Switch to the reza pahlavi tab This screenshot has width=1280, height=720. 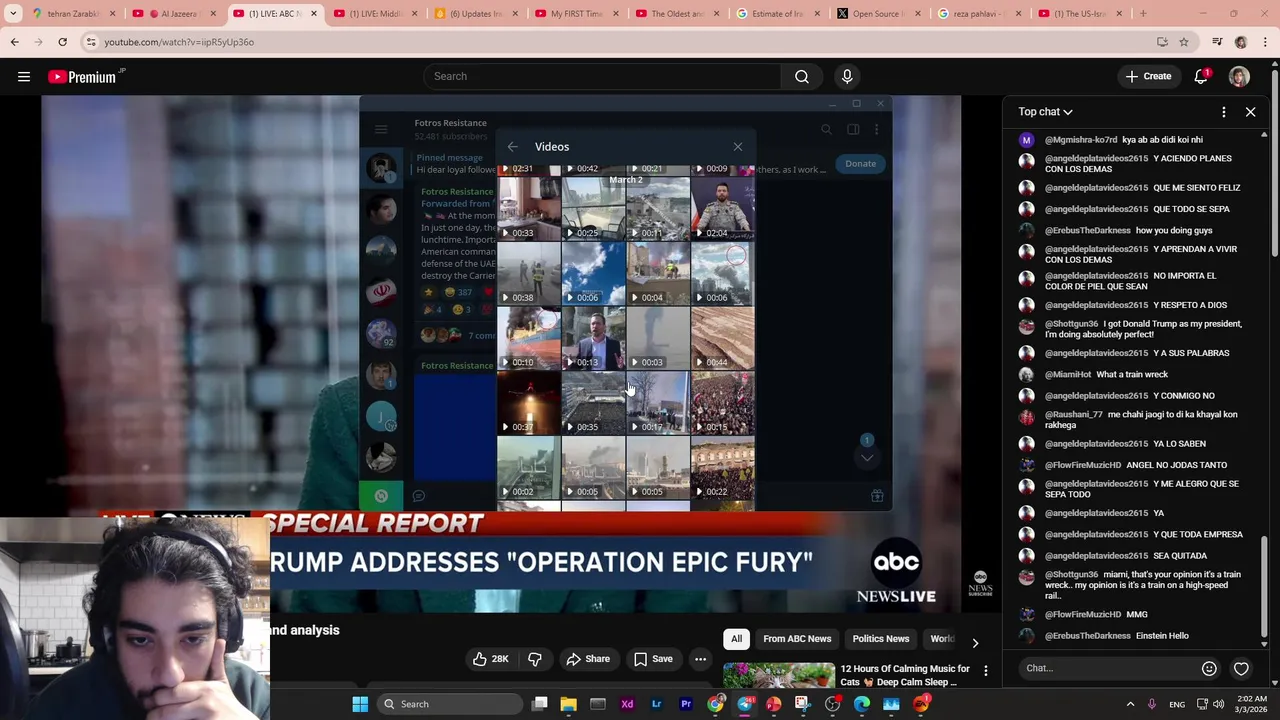(979, 14)
